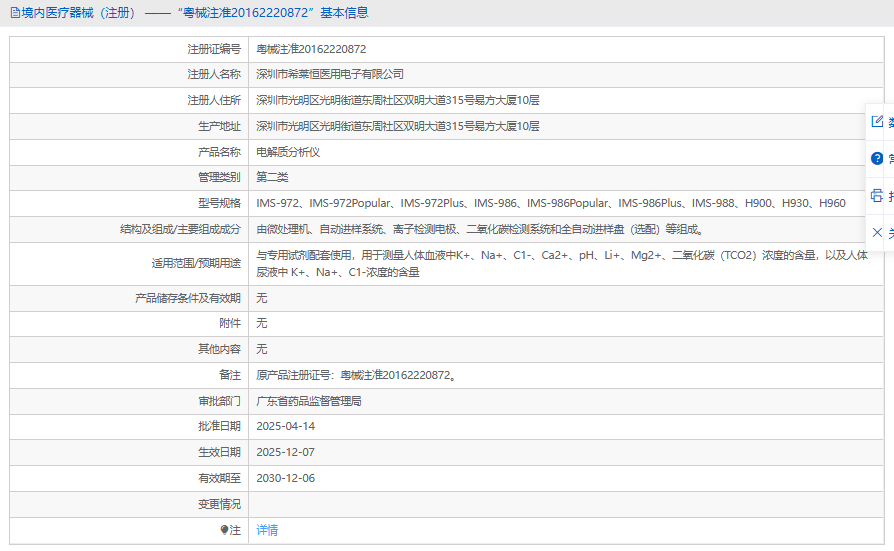Select product name 电解质分析仪
The image size is (894, 551).
288,152
